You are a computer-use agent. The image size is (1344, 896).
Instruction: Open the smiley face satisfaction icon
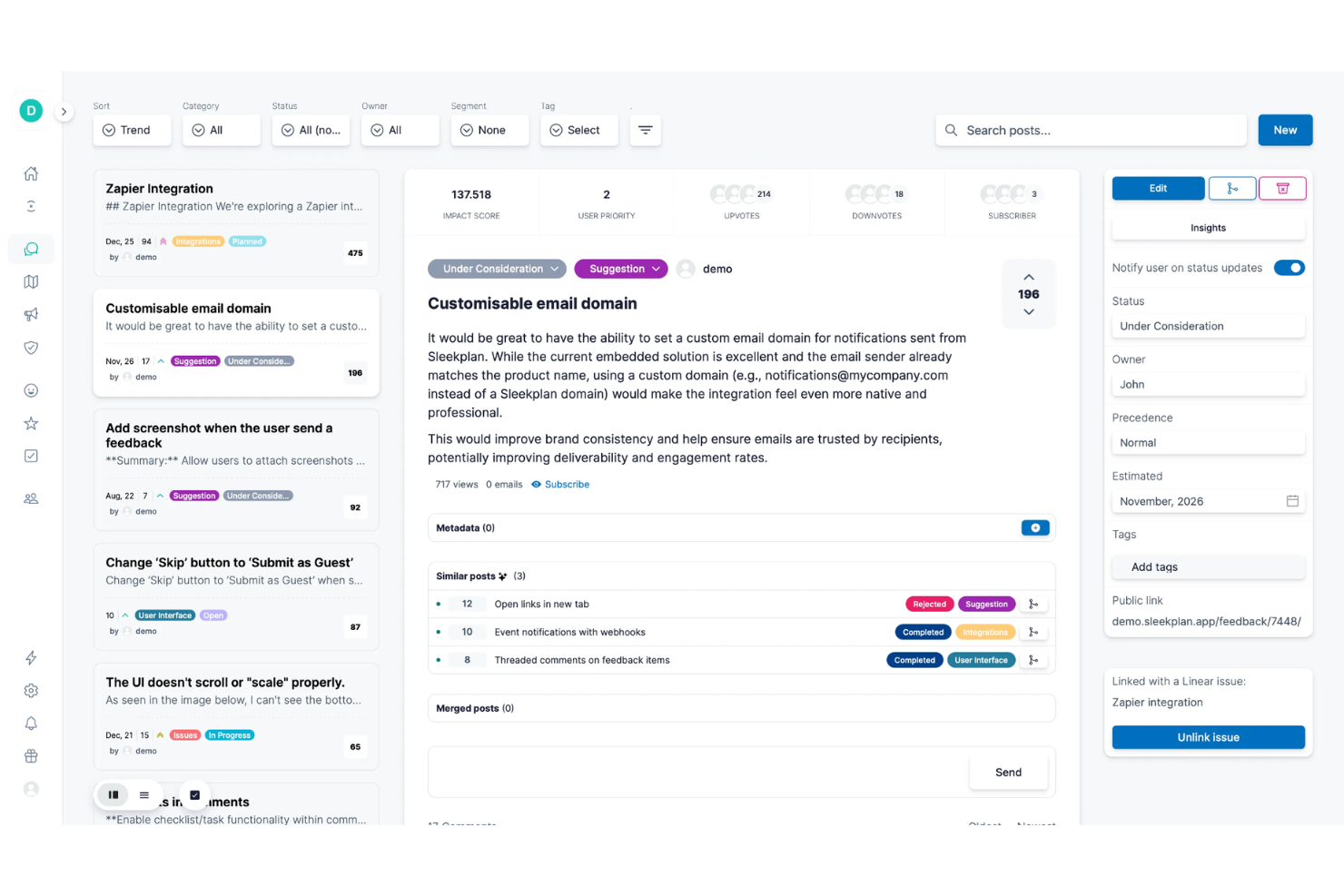click(x=31, y=390)
